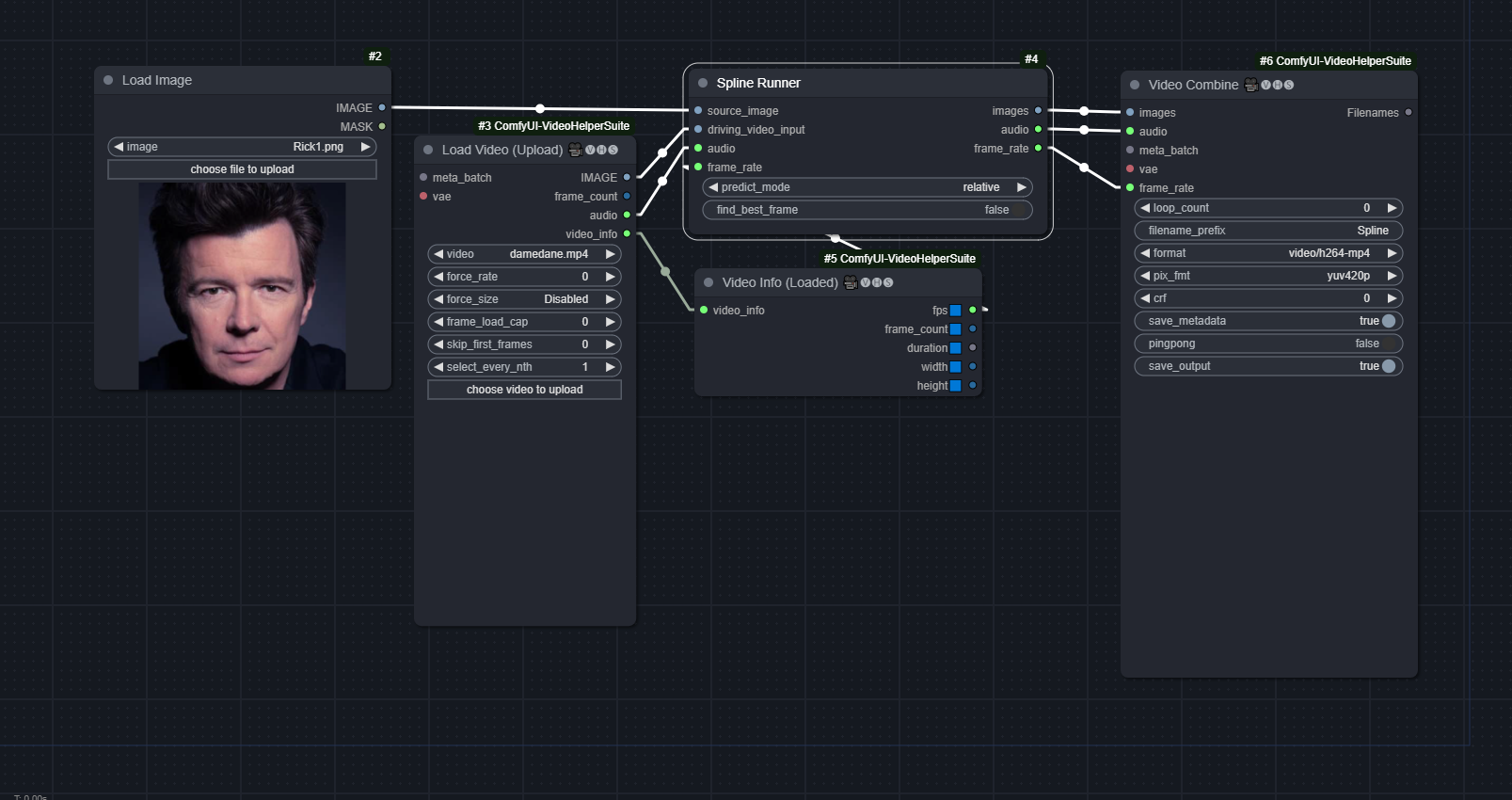Collapse the Load Video (Upload) node dot
This screenshot has height=800, width=1512.
click(428, 150)
